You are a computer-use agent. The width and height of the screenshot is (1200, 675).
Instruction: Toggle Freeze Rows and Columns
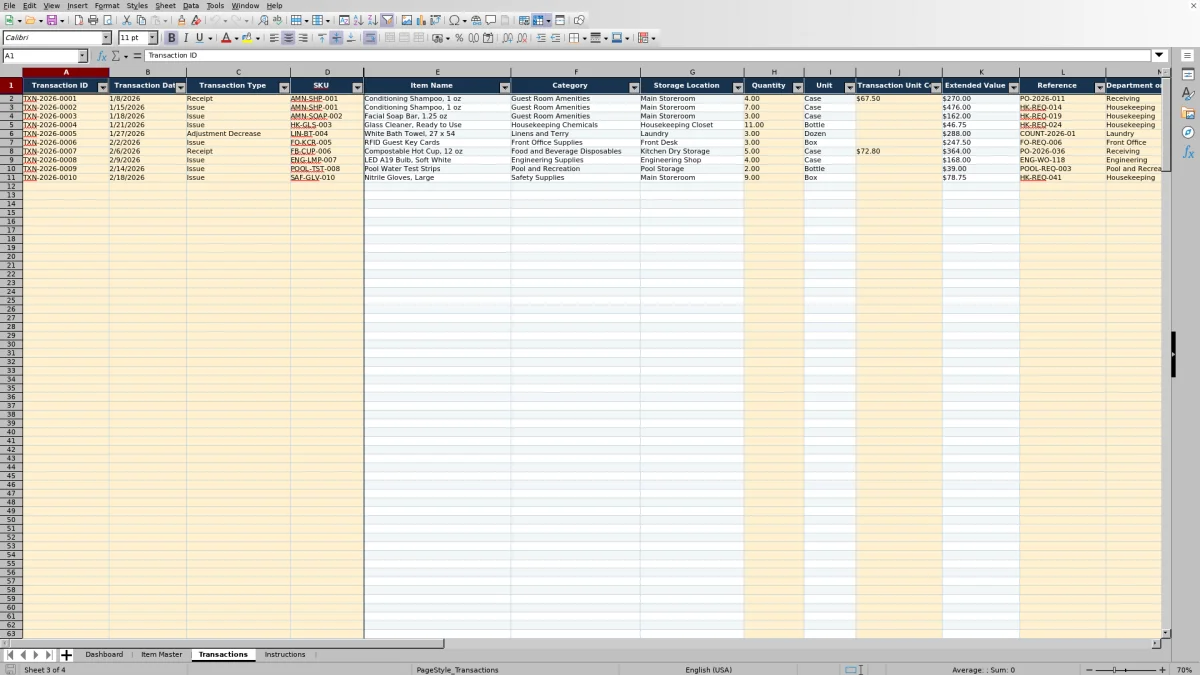538,20
